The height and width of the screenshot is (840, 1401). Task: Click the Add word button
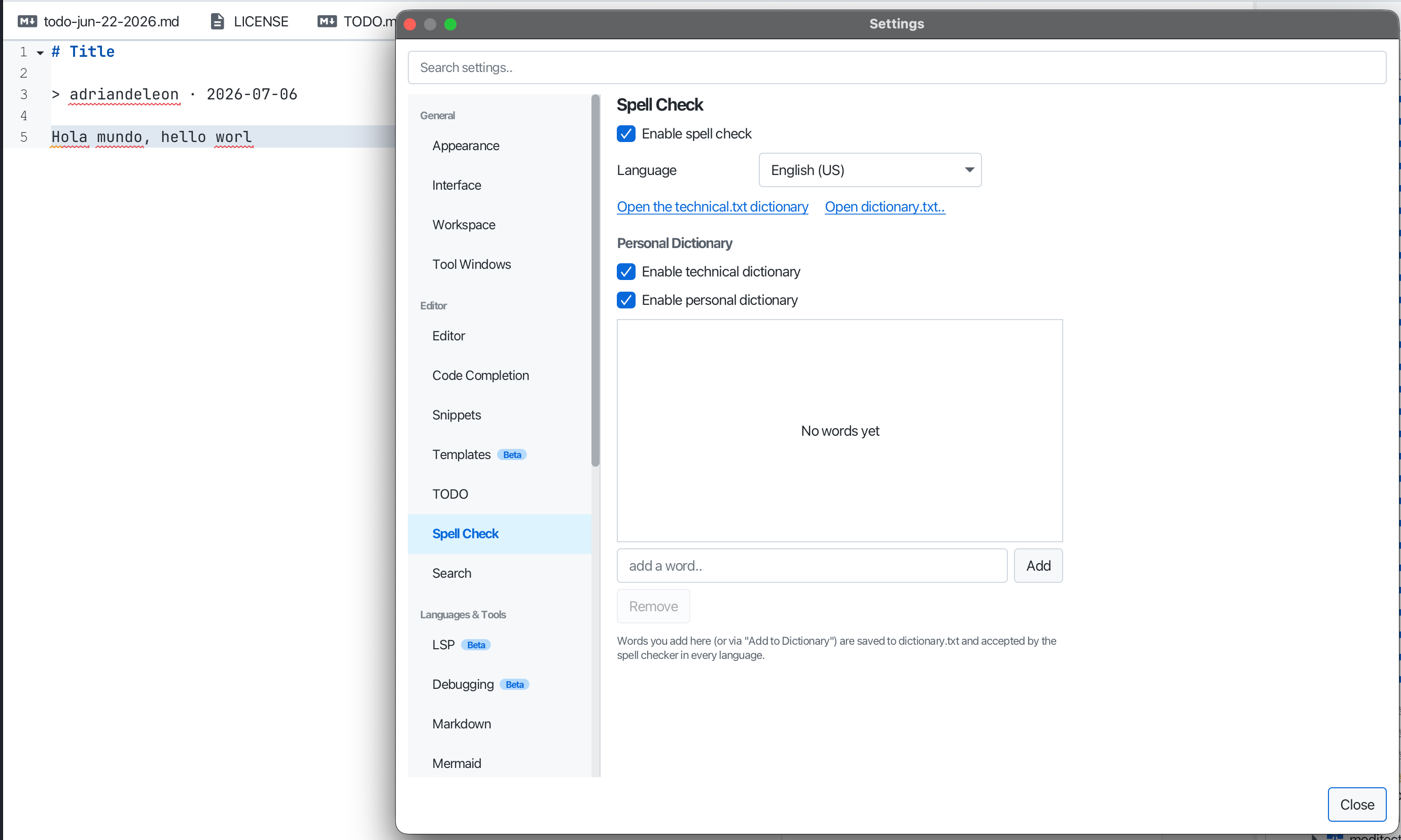click(1038, 566)
